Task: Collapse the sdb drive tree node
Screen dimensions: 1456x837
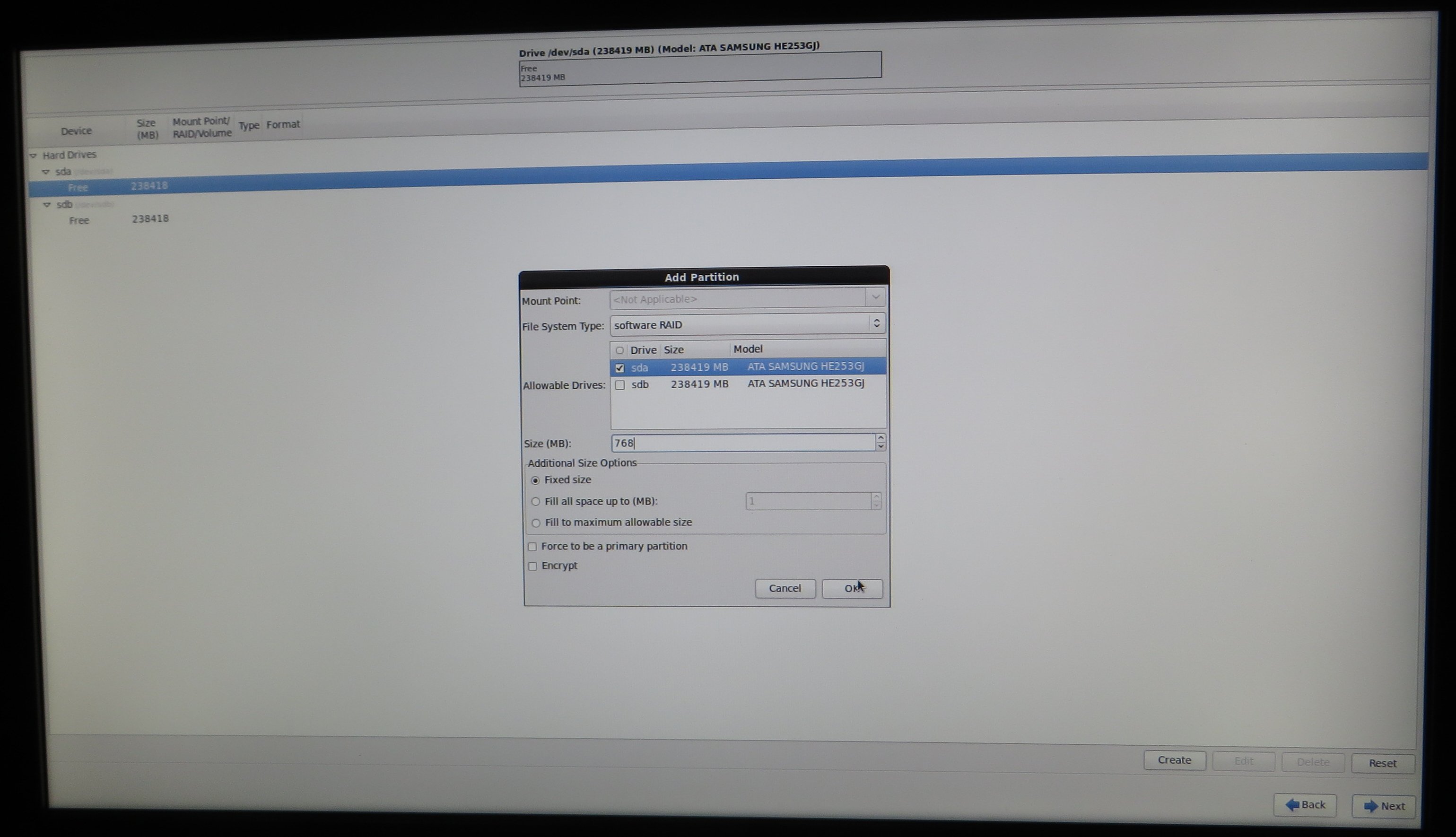Action: [47, 205]
